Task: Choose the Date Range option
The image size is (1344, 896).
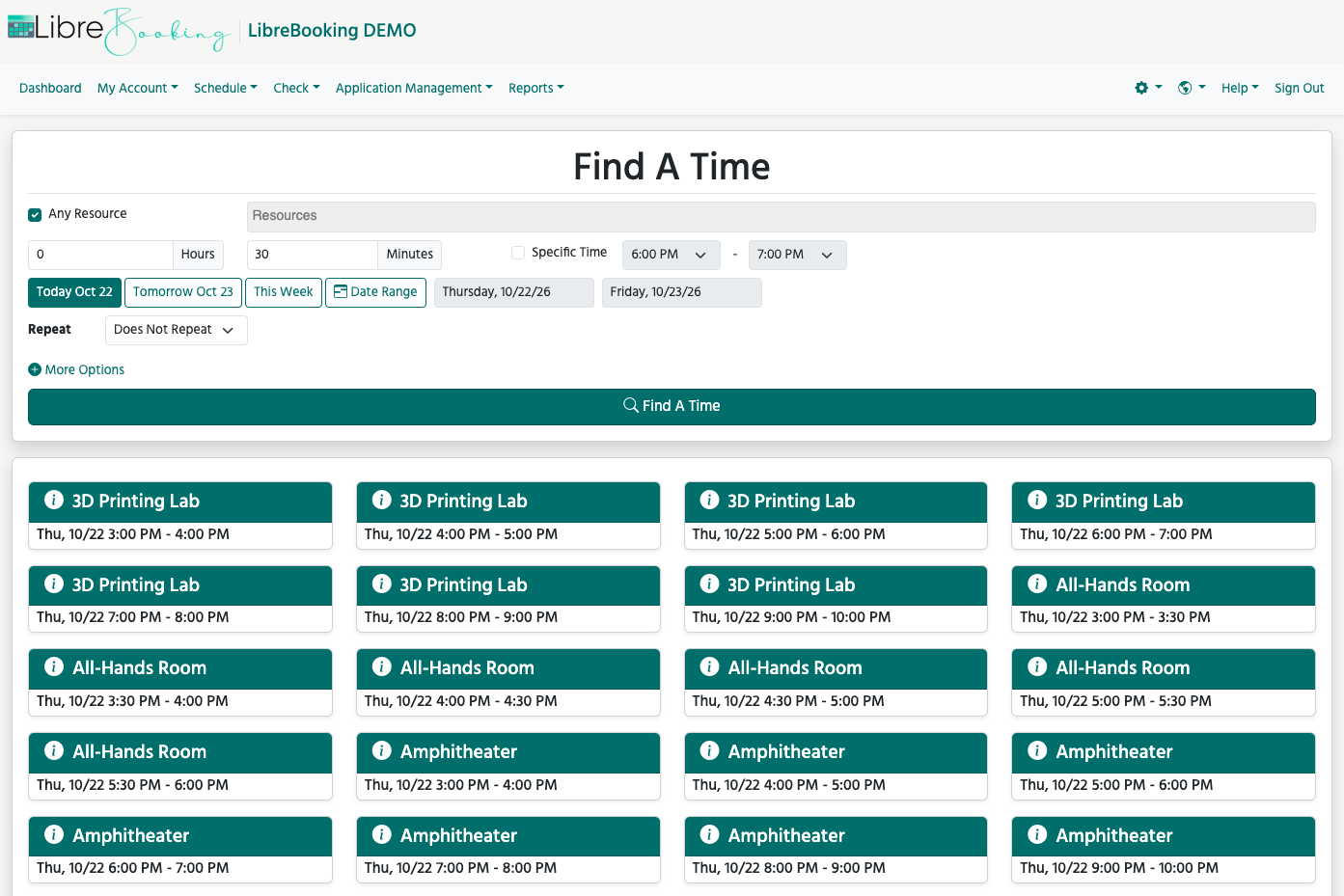Action: tap(375, 292)
